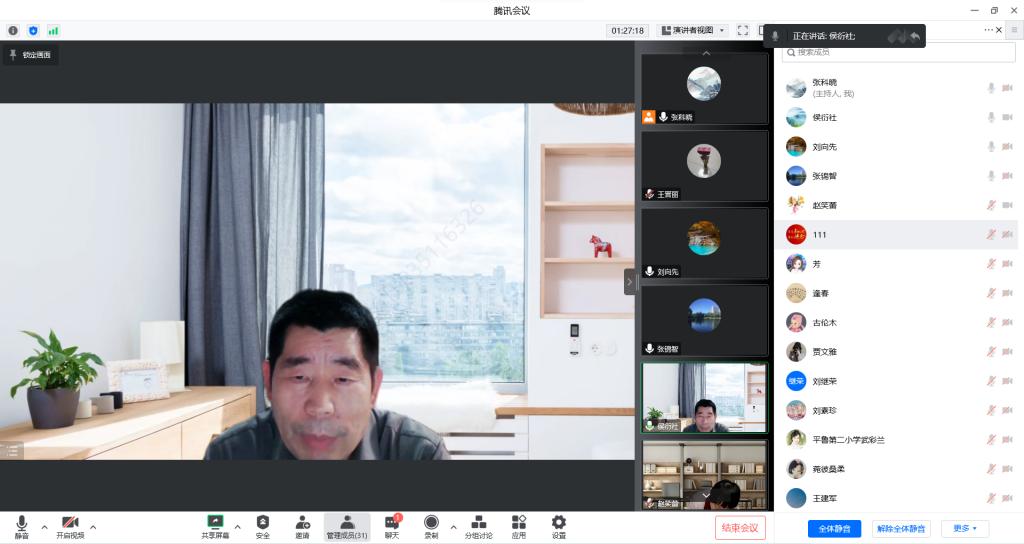Expand the 演讲者视图 view dropdown

pyautogui.click(x=694, y=30)
